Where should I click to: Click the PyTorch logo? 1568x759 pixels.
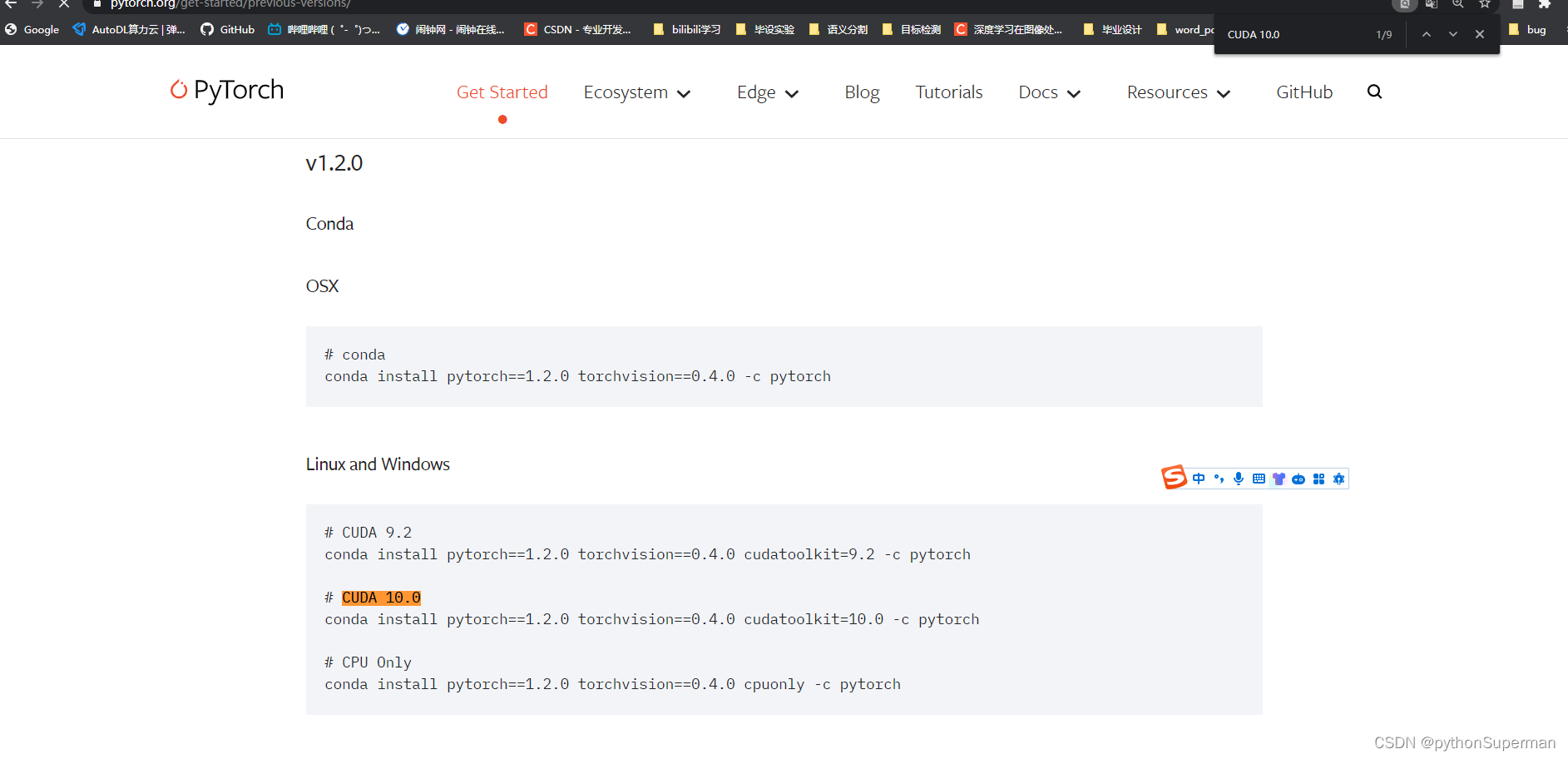coord(226,90)
